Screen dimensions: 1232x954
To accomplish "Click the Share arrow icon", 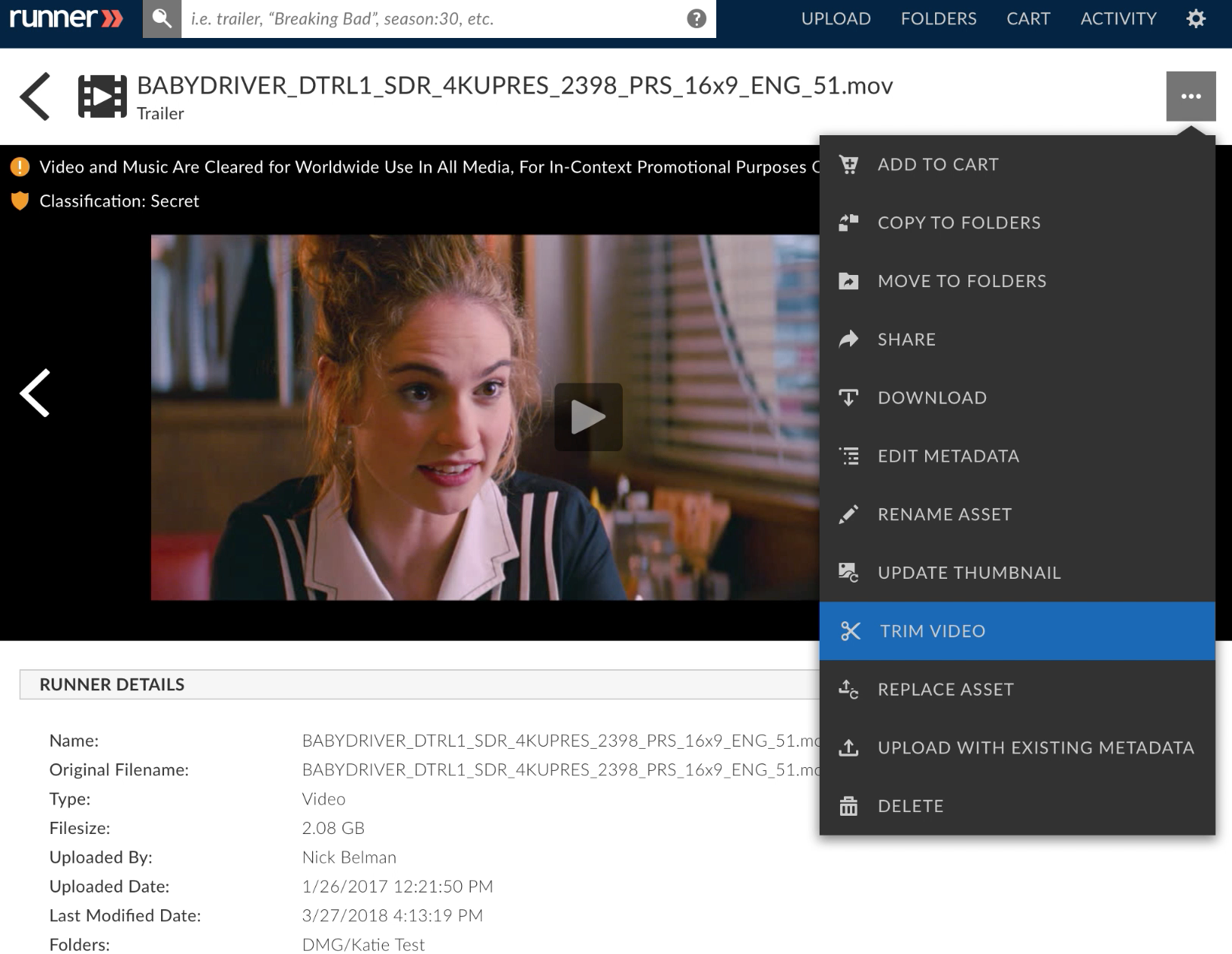I will point(848,339).
